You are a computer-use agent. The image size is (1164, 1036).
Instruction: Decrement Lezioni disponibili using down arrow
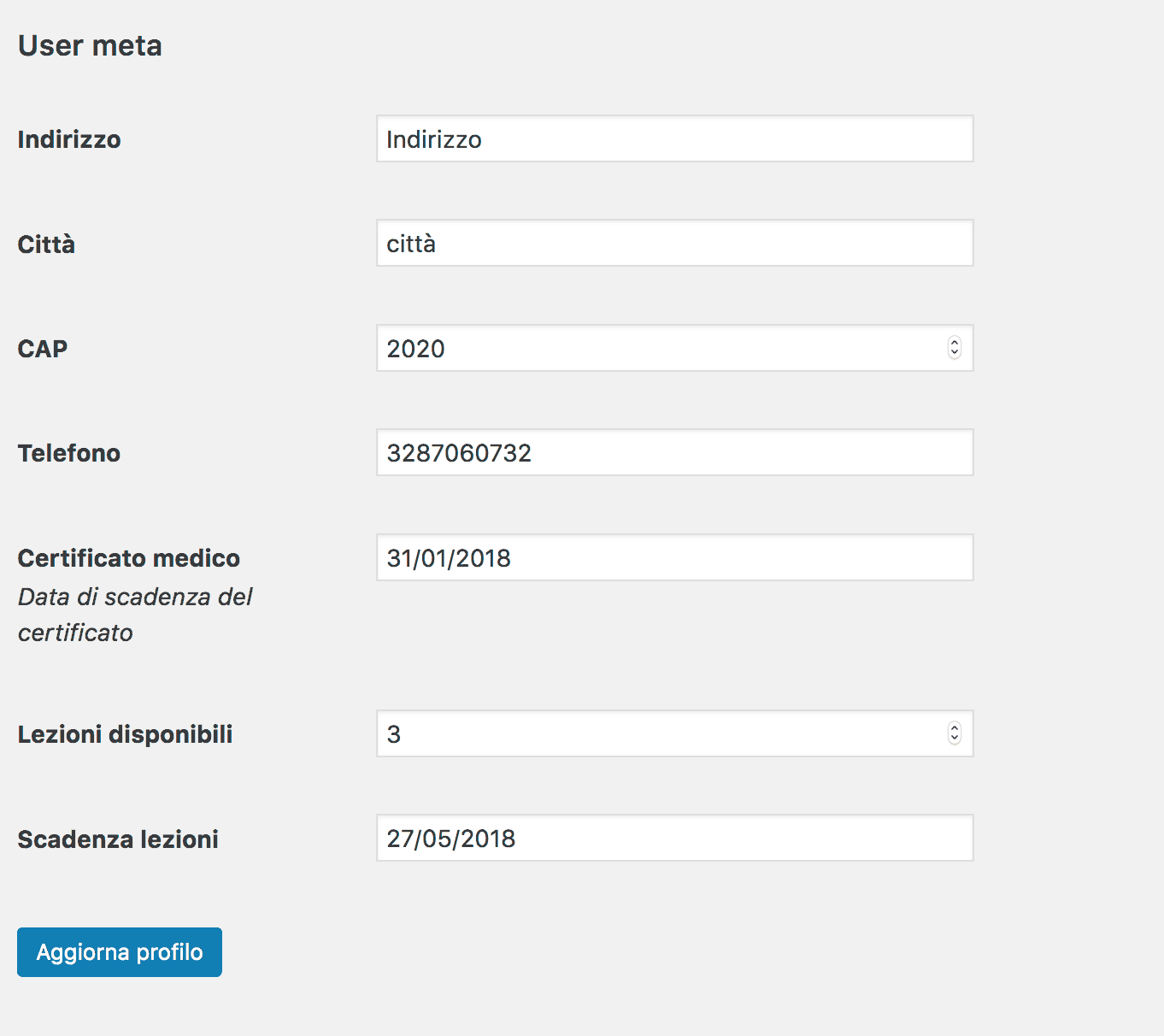tap(955, 739)
